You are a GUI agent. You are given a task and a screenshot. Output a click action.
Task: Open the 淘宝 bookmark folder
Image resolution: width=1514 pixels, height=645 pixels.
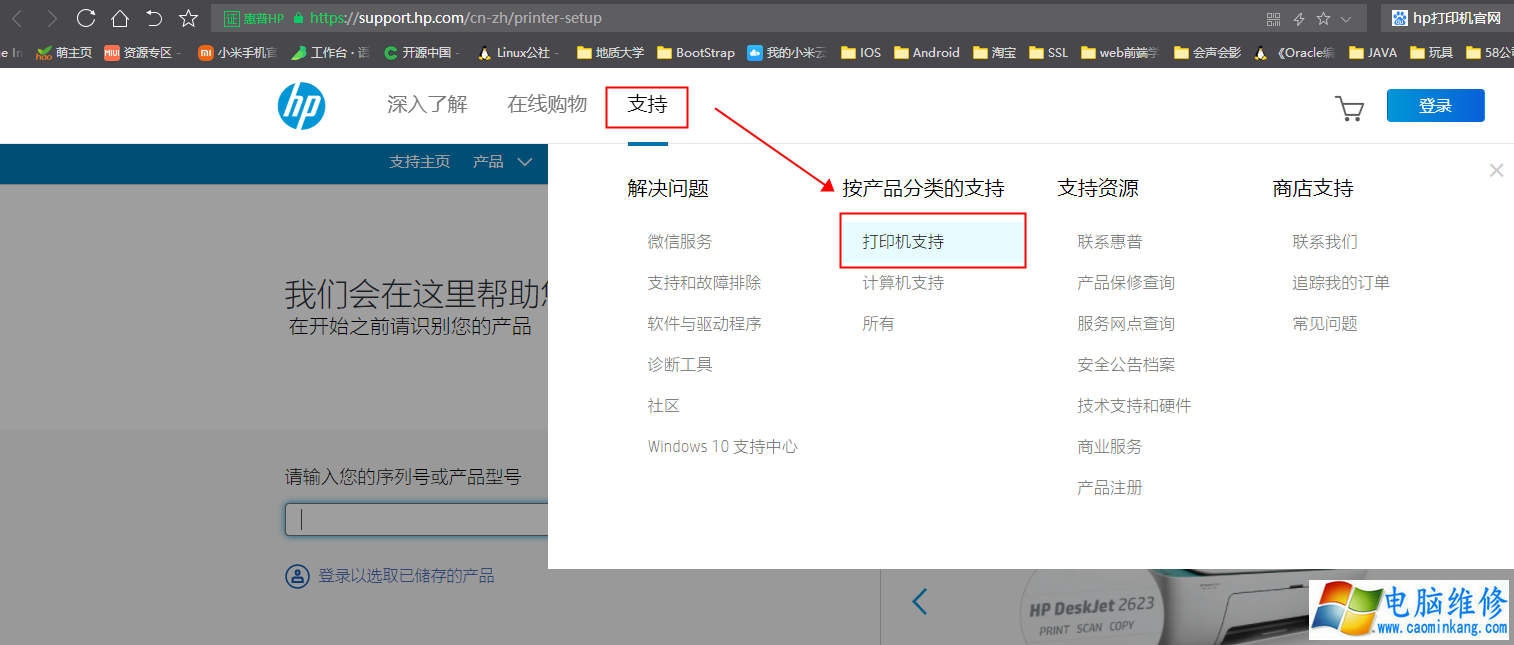point(994,53)
